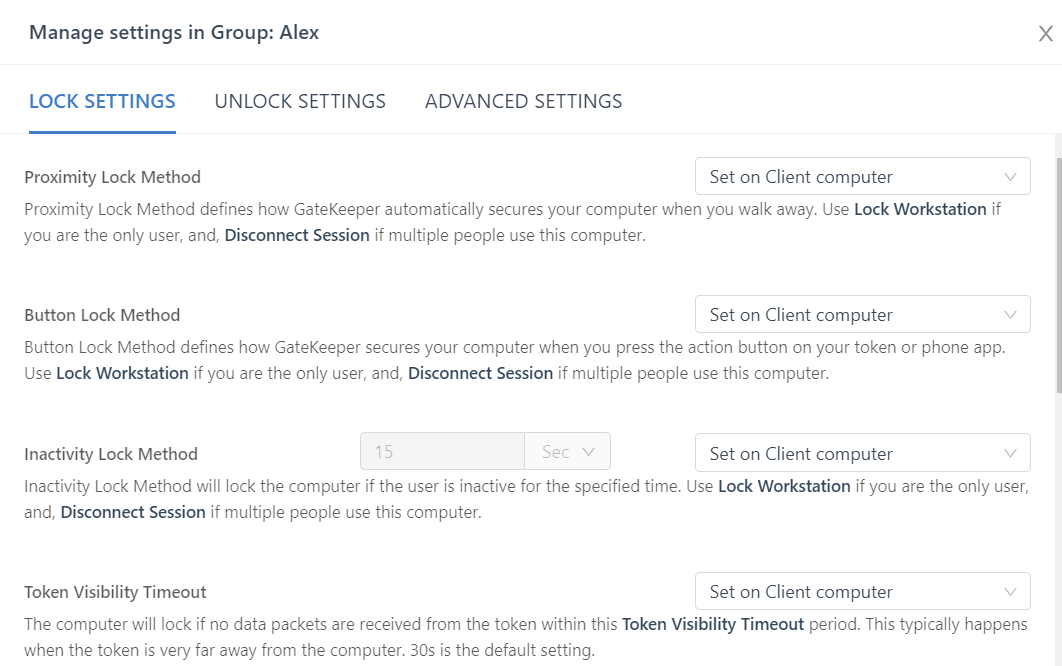Click the Token Visibility Timeout heading
The width and height of the screenshot is (1062, 666).
pyautogui.click(x=115, y=592)
